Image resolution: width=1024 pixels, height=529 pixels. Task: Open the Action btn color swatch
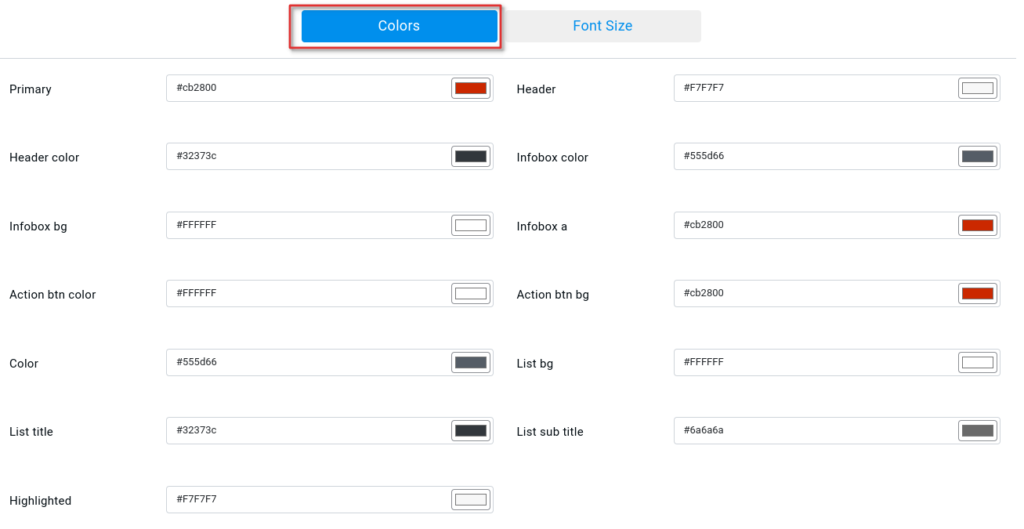470,294
